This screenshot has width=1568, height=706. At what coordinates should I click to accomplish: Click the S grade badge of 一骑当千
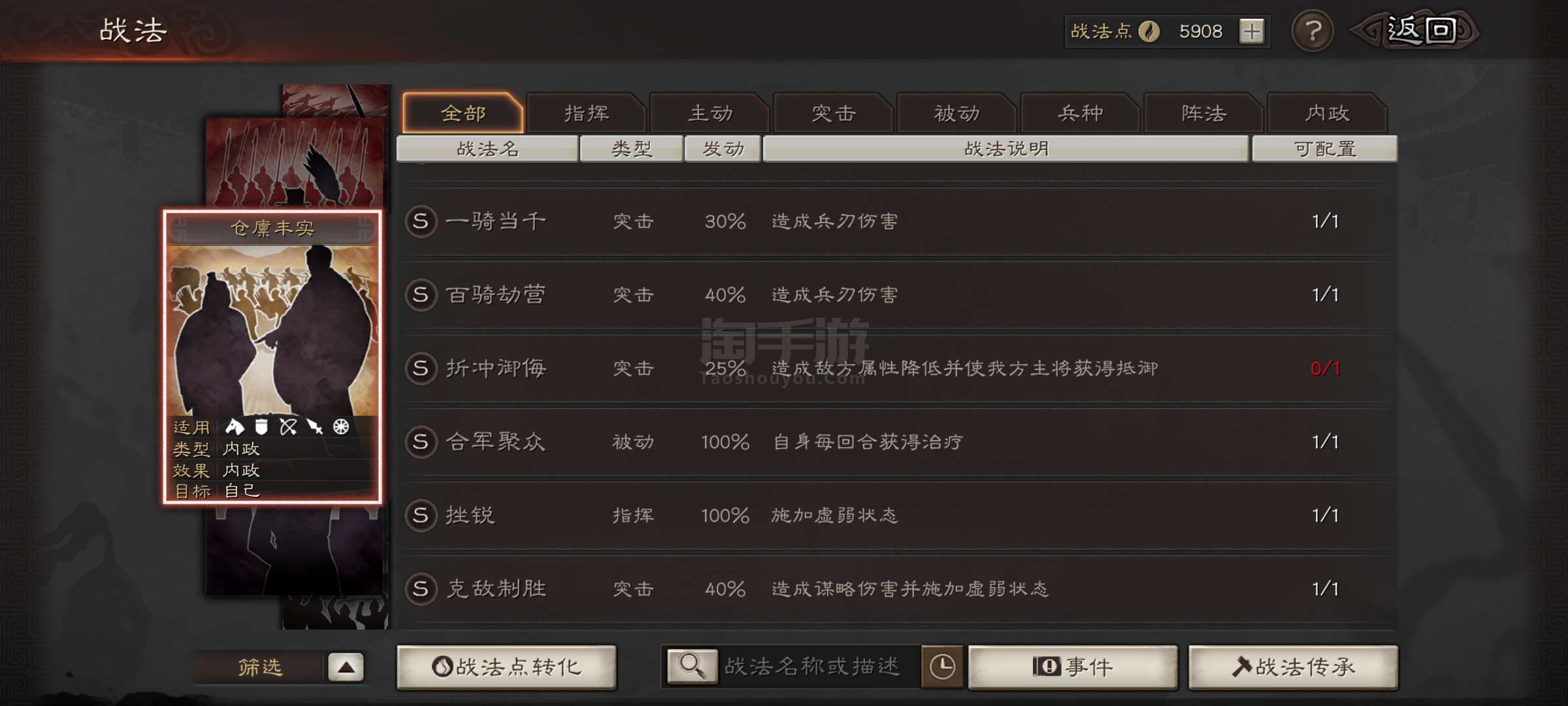coord(421,221)
